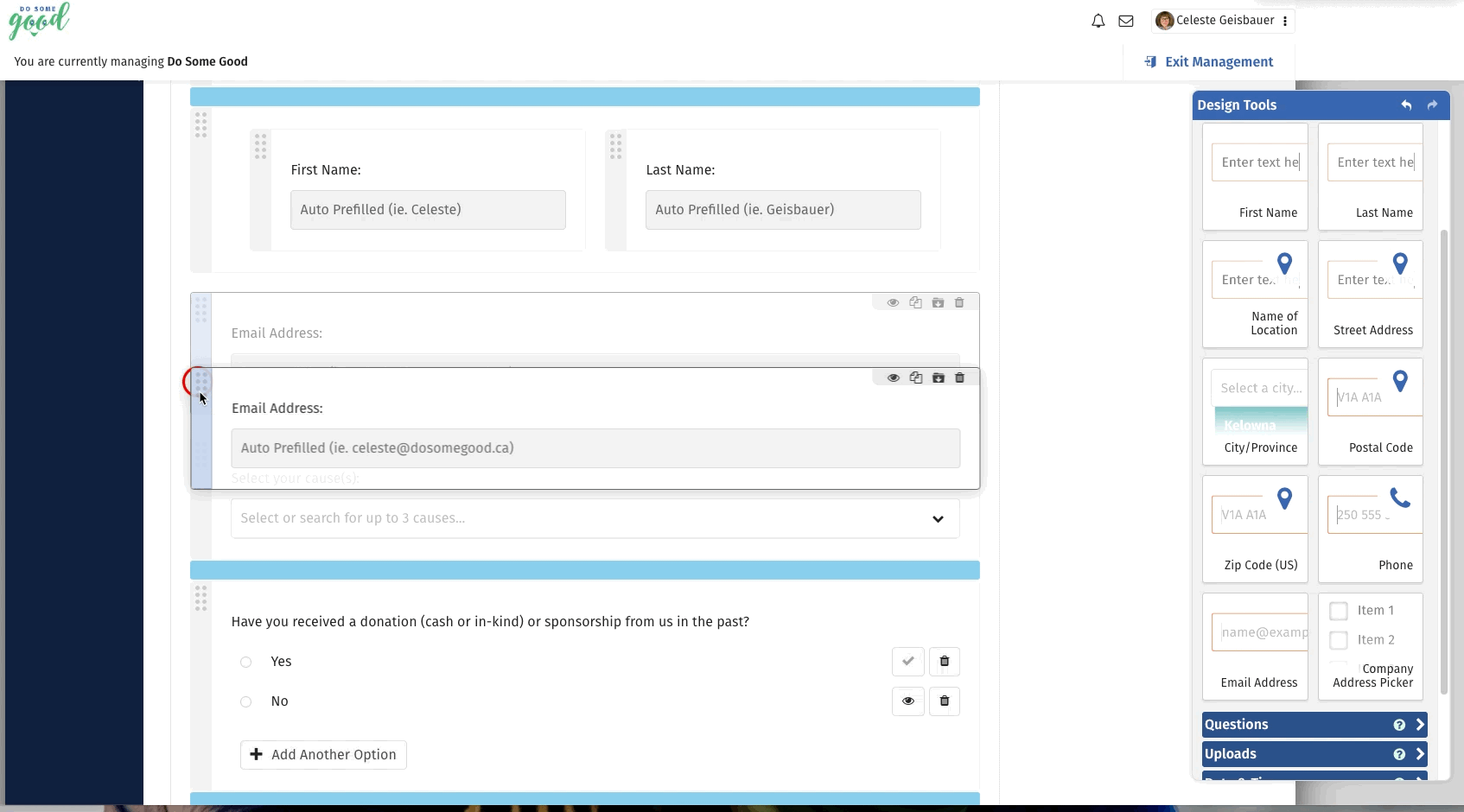Grab drag handle of donation question block

[x=201, y=598]
